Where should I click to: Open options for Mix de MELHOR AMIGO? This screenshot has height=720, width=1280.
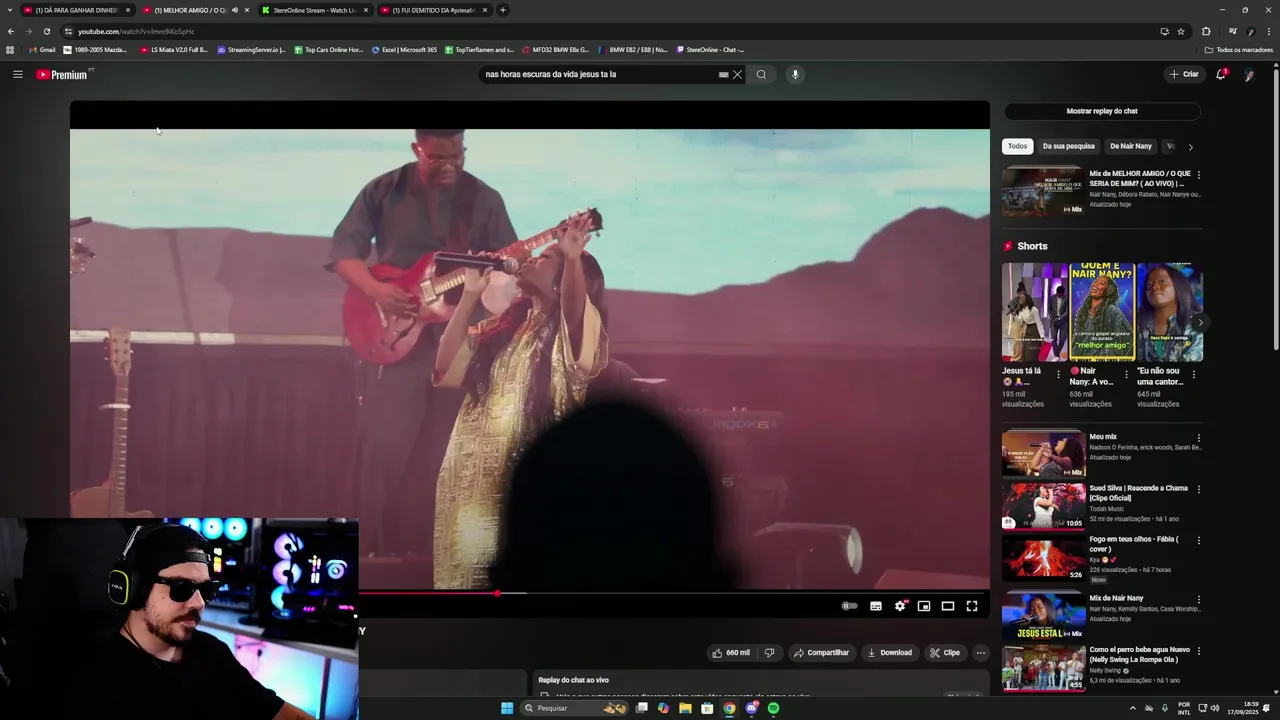(1199, 175)
